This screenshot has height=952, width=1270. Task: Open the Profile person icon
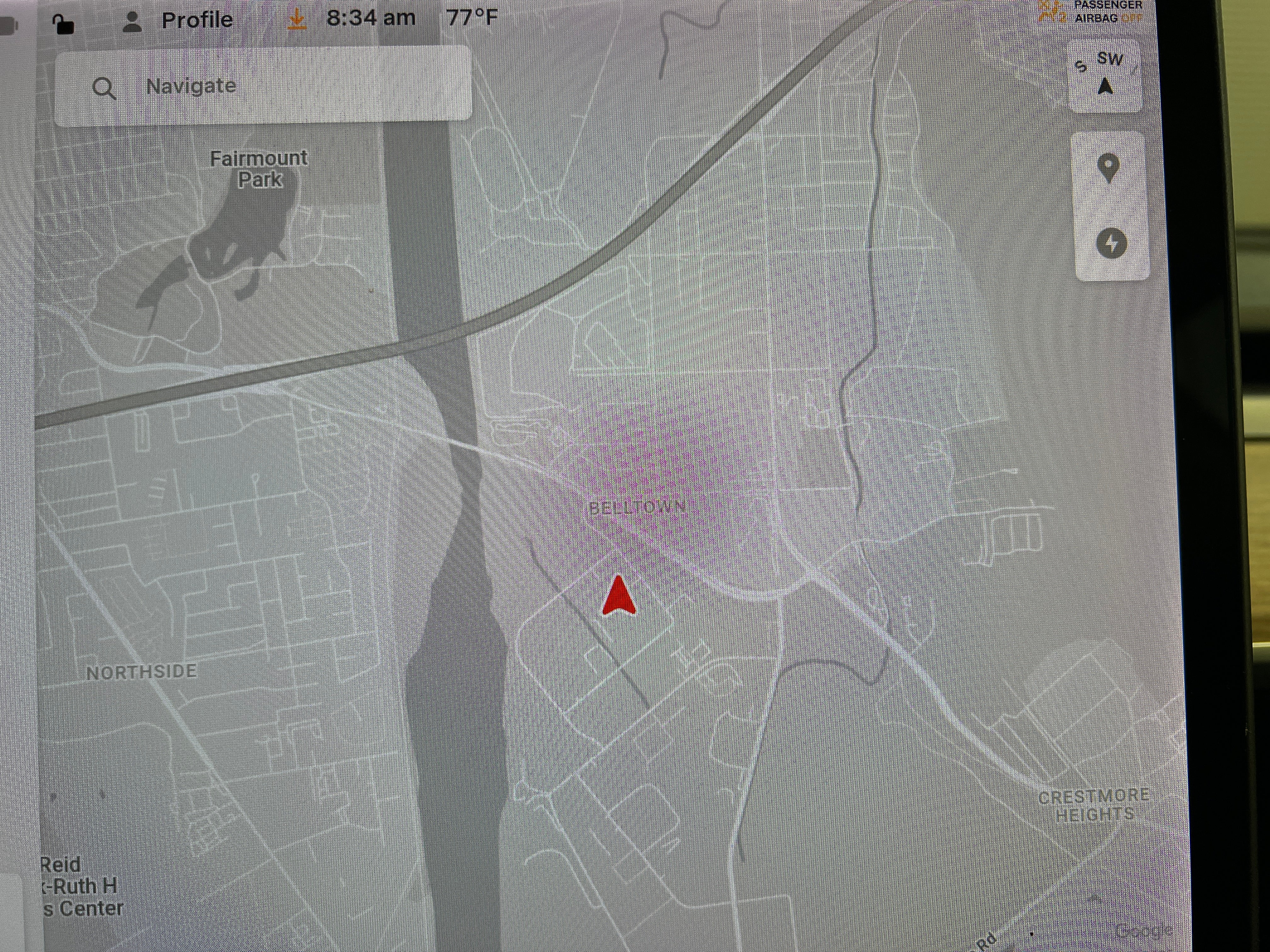(x=133, y=22)
